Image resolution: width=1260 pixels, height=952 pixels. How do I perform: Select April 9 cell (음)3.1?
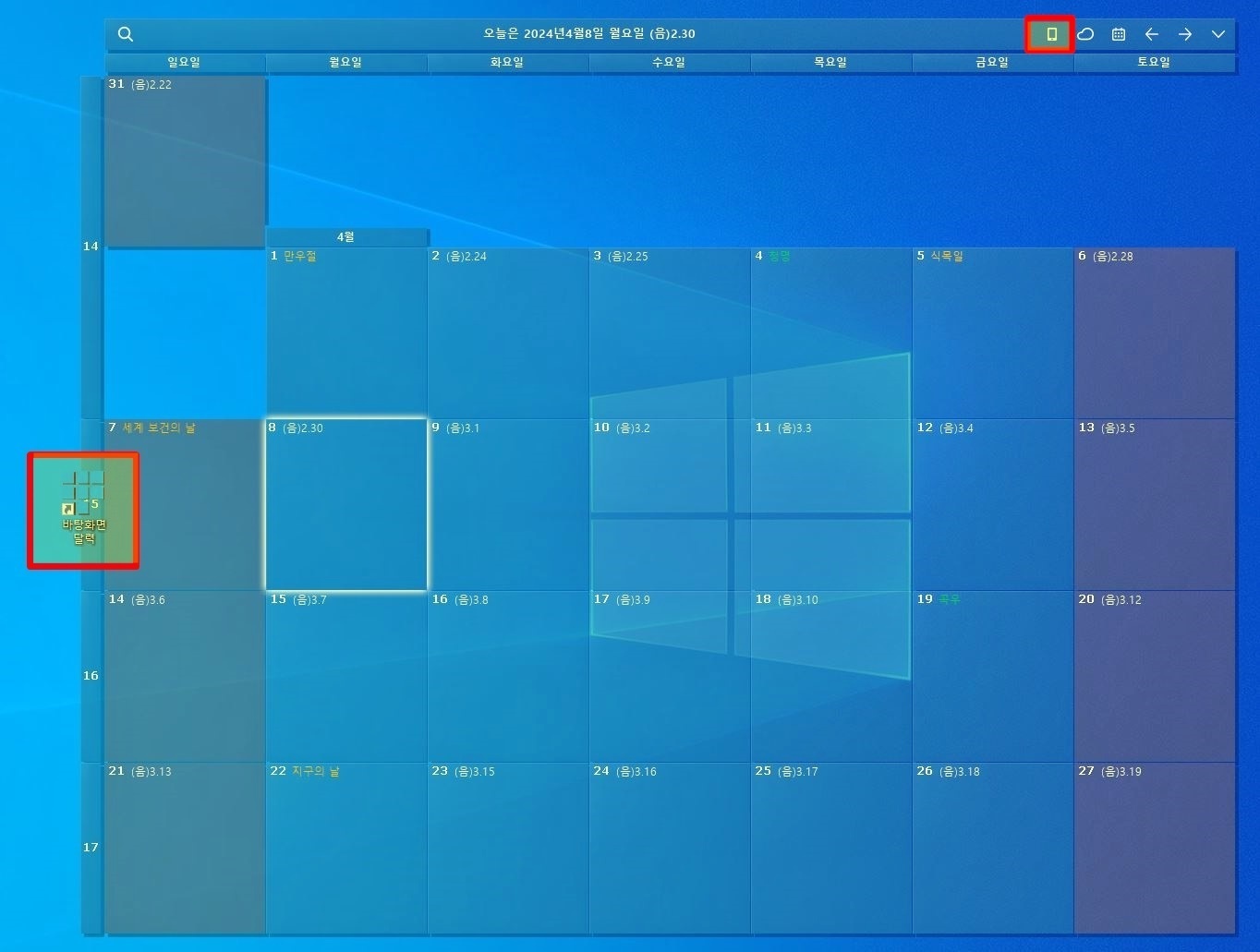(x=508, y=505)
